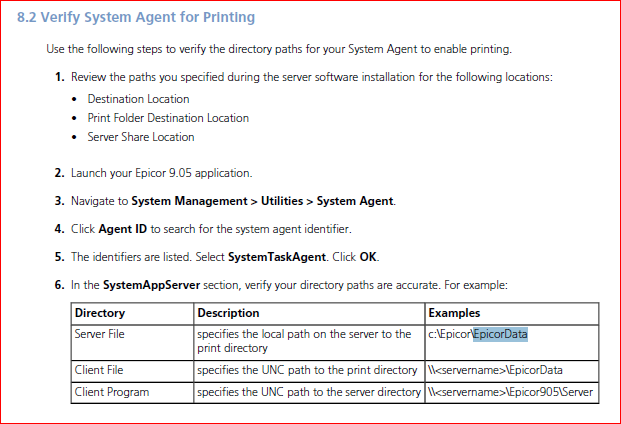Click the 'Print Folder Destination Location' bullet
This screenshot has height=424, width=621.
tap(168, 118)
